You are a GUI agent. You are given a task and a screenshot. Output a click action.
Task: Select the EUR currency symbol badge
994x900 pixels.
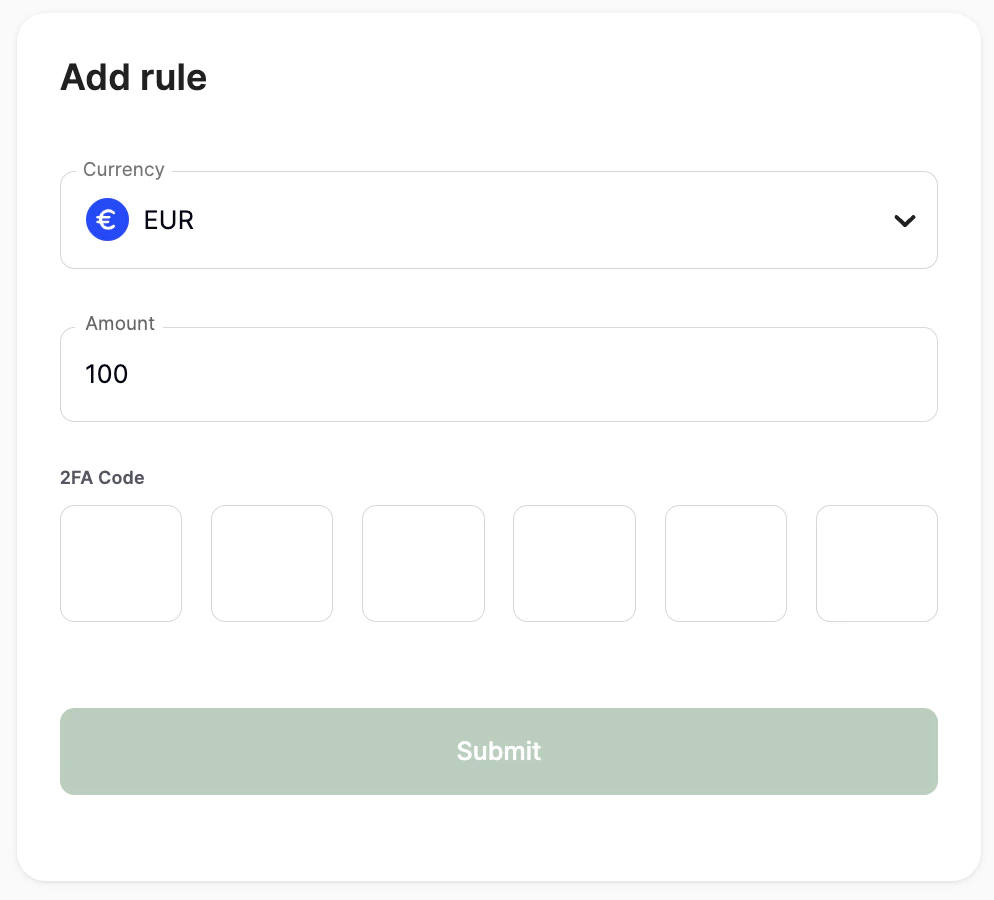107,219
